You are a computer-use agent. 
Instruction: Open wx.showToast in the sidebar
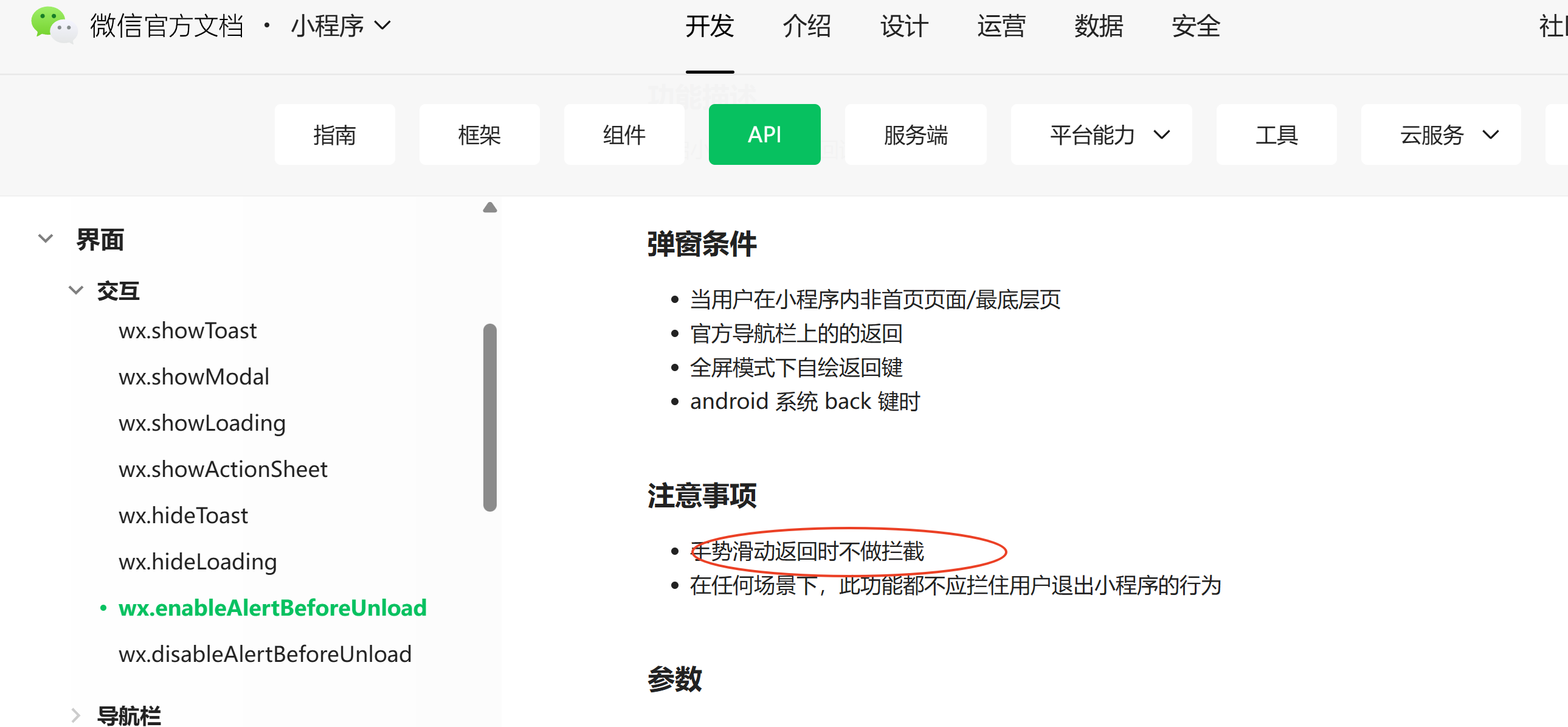tap(187, 330)
